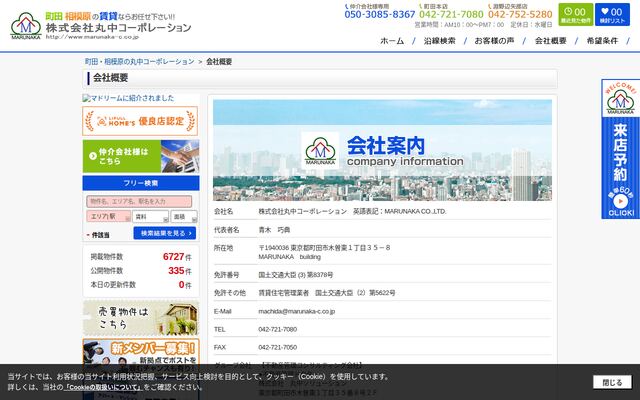This screenshot has height=400, width=640.
Task: Focus the 物件名、エリア名、駅名 search field
Action: coord(139,202)
